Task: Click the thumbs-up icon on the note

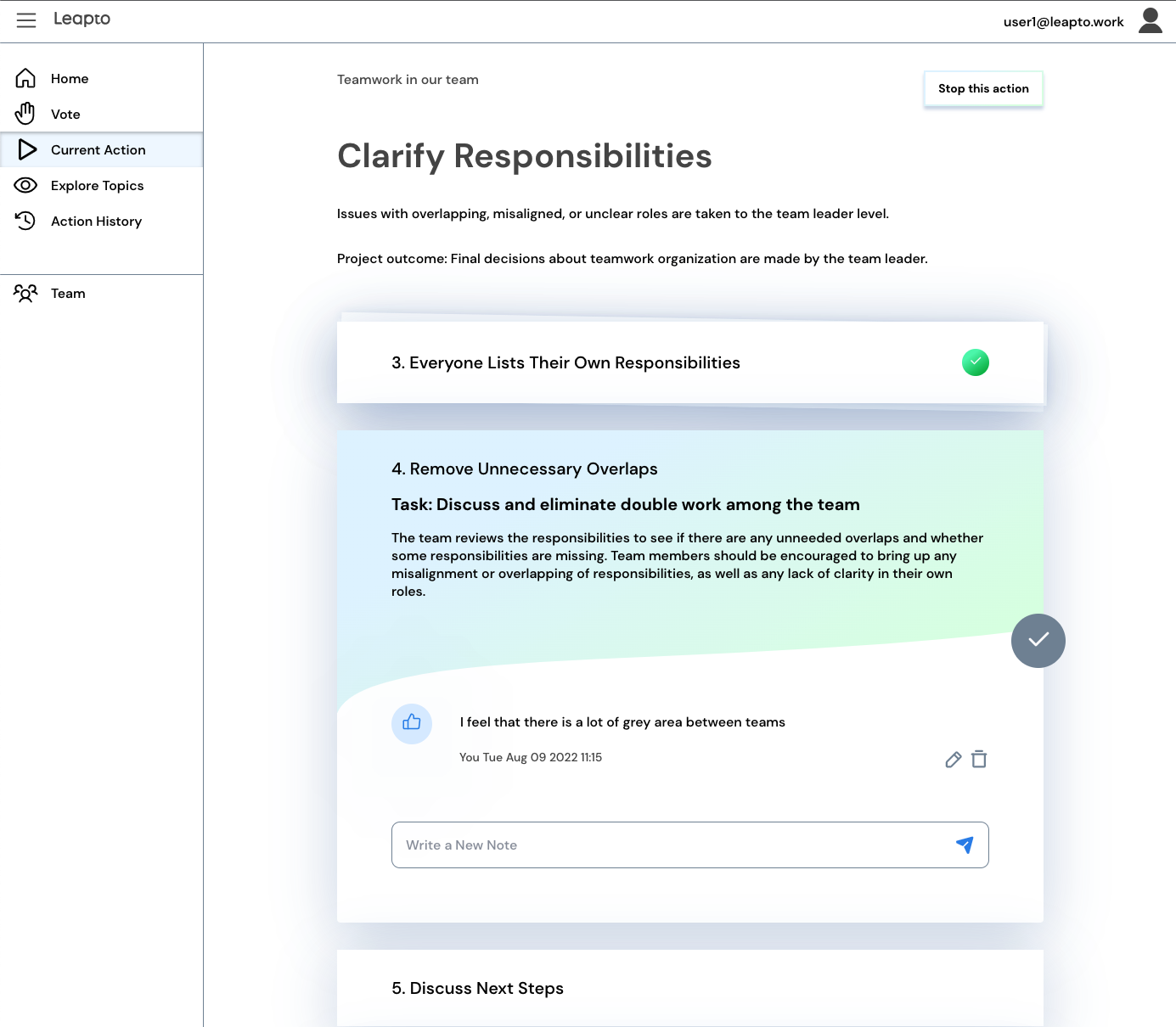Action: click(x=412, y=723)
